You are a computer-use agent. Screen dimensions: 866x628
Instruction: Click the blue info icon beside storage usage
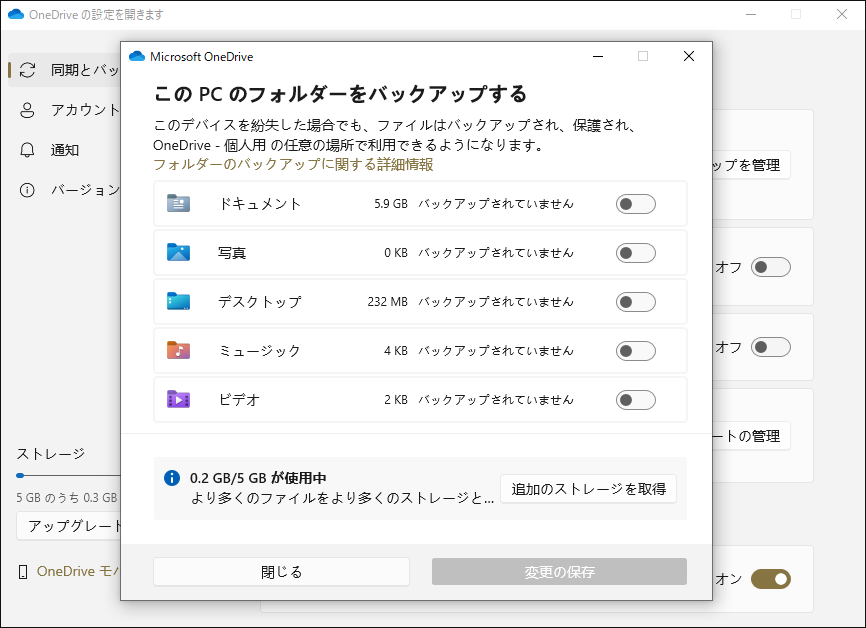coord(172,478)
